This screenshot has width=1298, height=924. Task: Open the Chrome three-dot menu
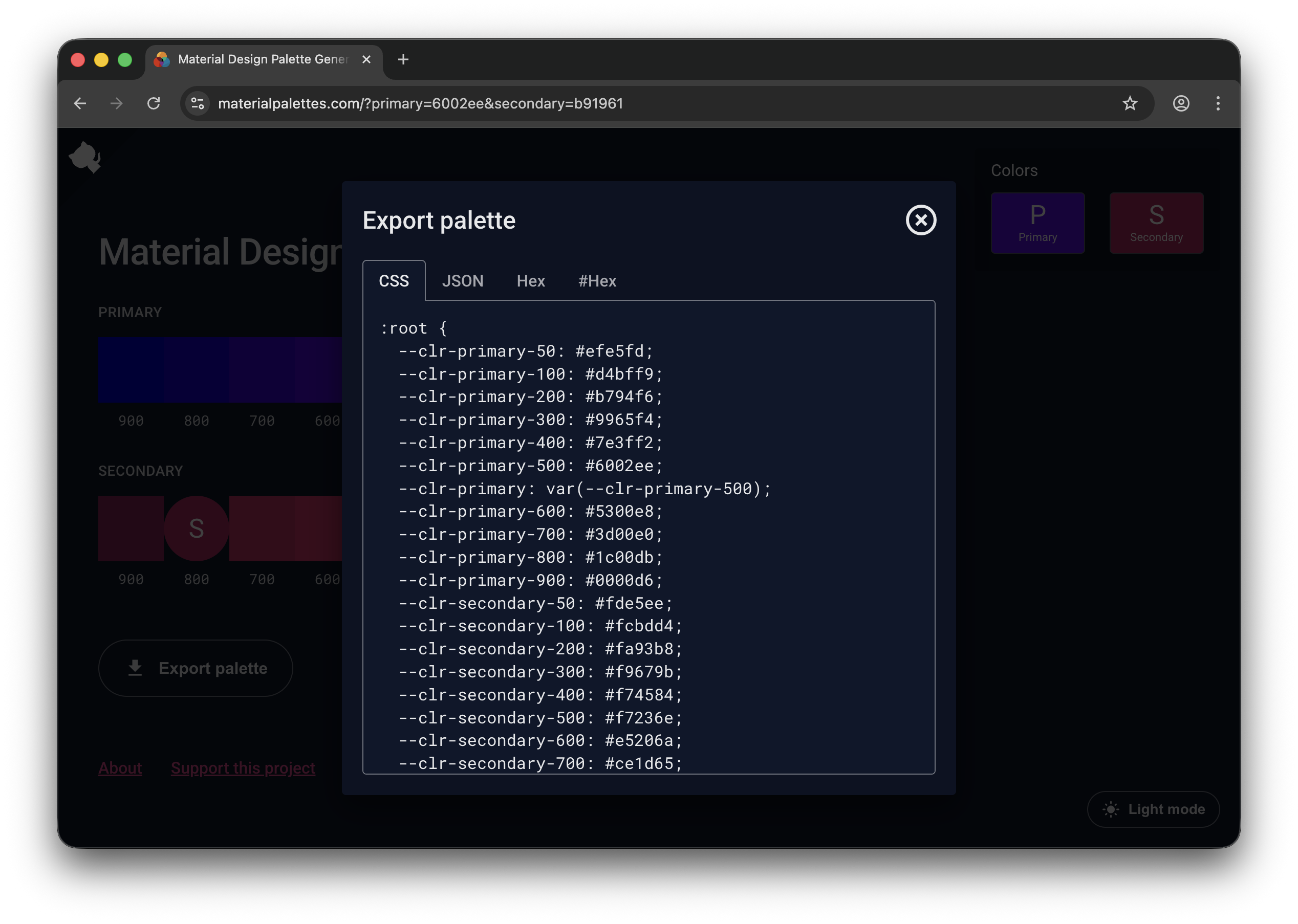(1218, 103)
